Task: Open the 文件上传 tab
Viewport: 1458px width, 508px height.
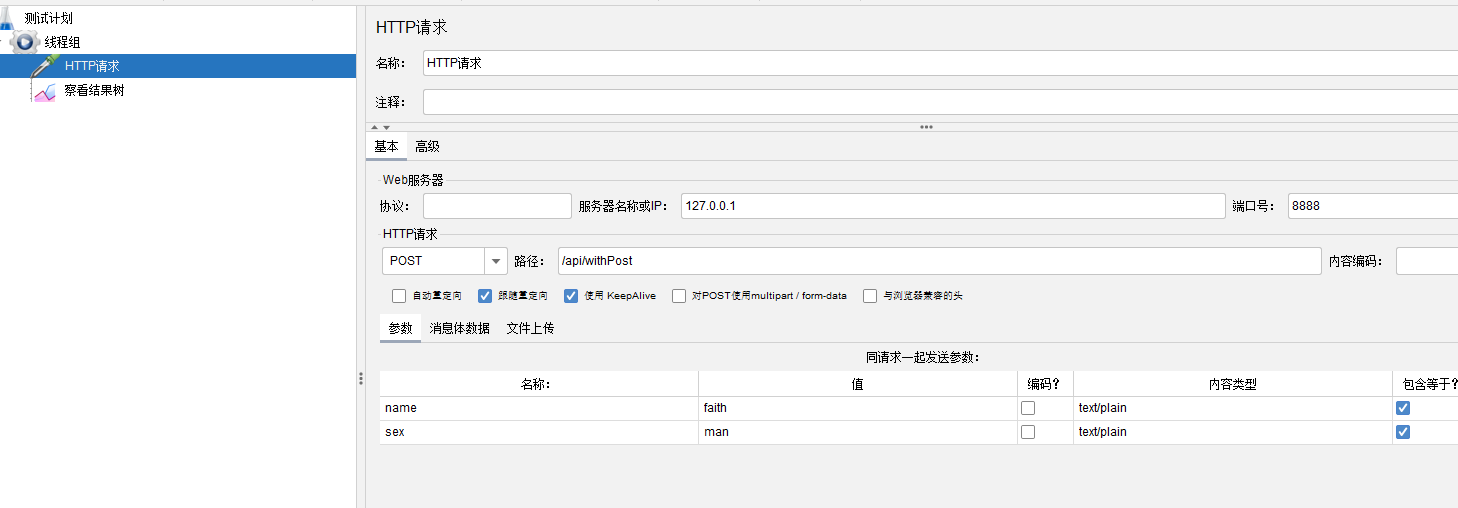Action: click(530, 328)
